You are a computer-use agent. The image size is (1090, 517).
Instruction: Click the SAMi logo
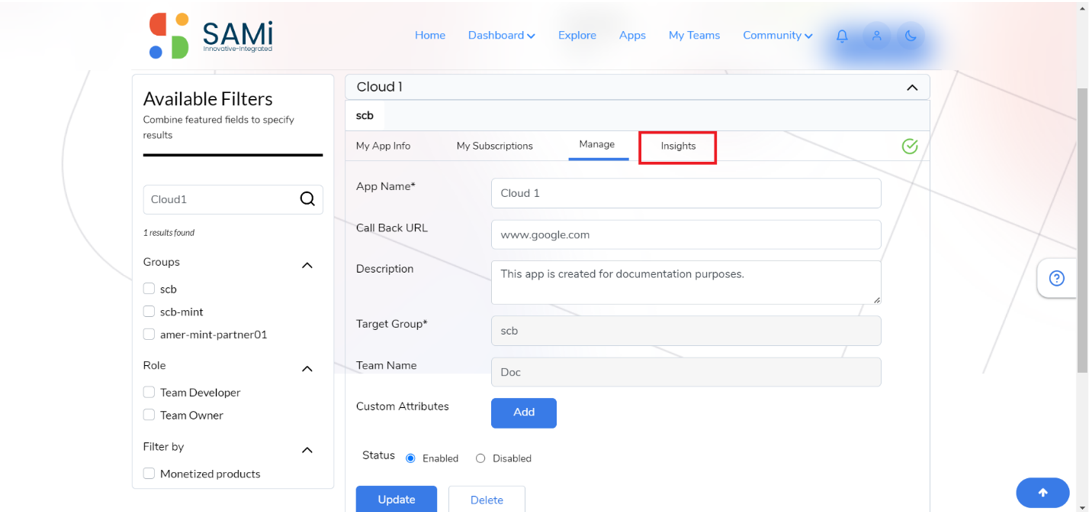pos(211,35)
